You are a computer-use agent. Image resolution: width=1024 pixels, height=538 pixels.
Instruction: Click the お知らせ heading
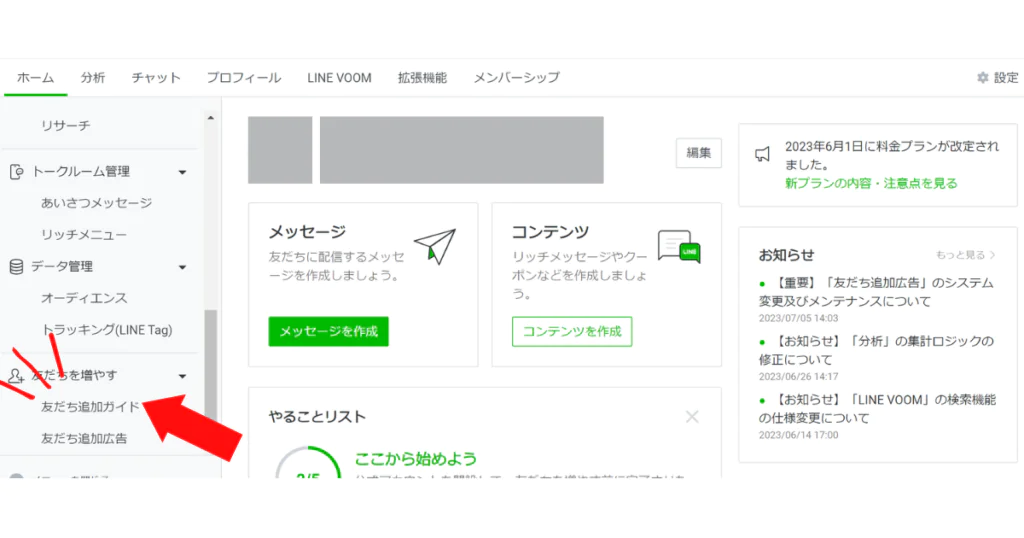[786, 255]
